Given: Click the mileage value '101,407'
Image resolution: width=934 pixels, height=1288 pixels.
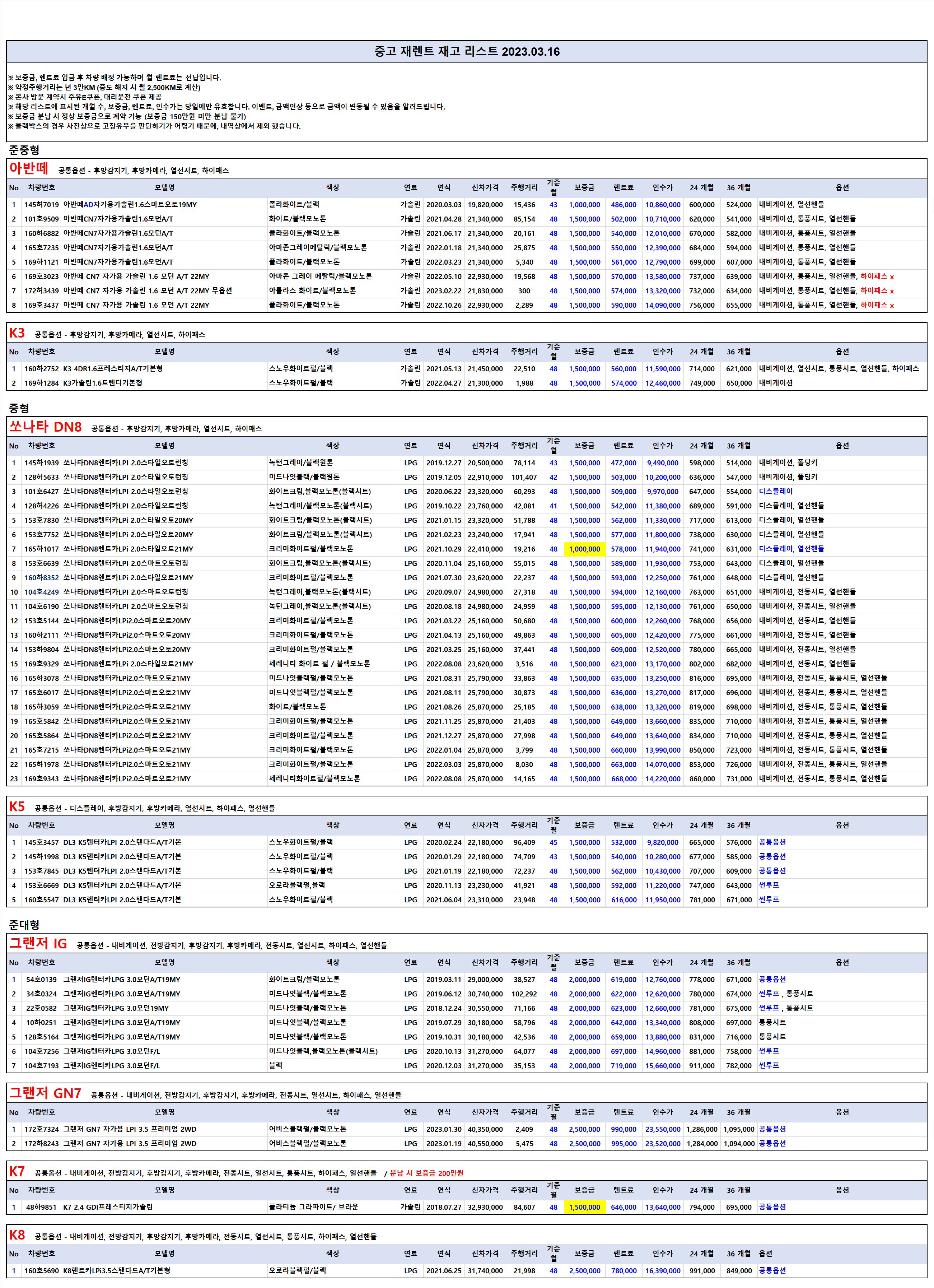Looking at the screenshot, I should tap(524, 478).
